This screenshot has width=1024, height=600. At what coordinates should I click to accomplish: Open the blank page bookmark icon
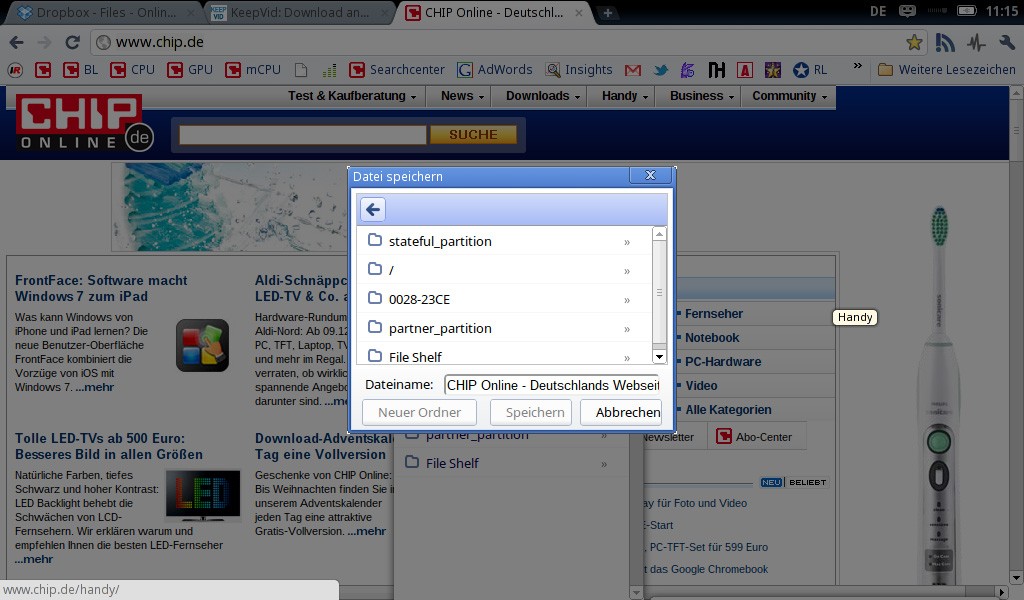coord(300,70)
